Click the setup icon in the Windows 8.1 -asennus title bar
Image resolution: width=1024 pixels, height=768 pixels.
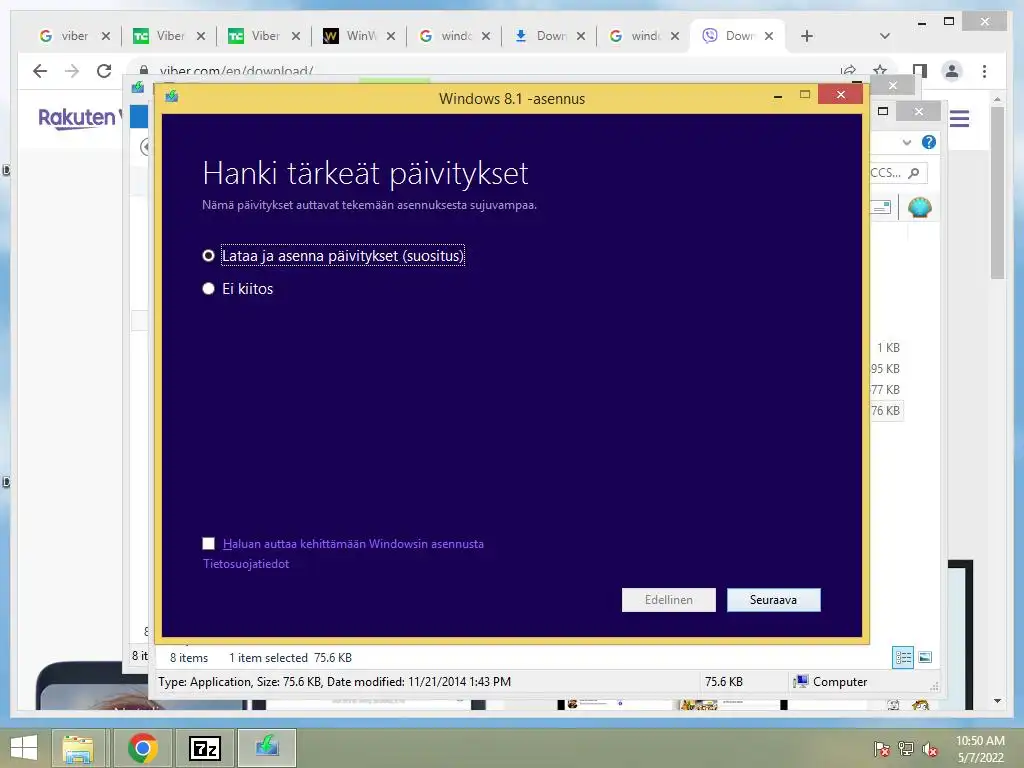(172, 97)
